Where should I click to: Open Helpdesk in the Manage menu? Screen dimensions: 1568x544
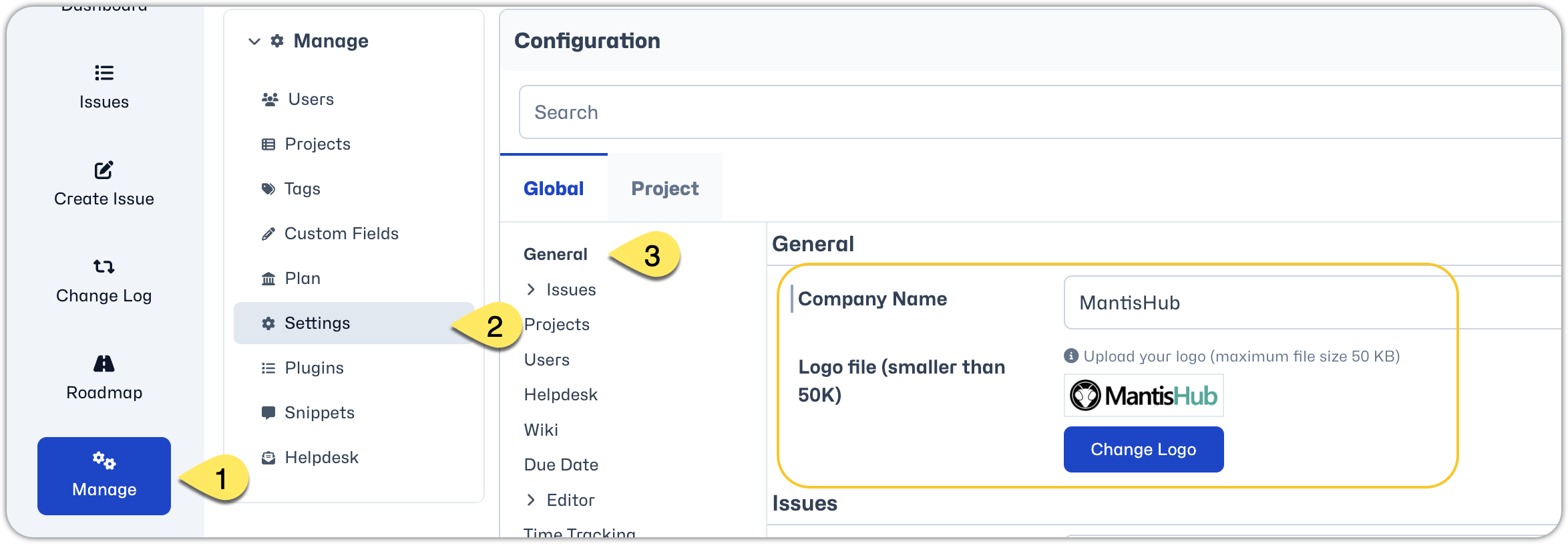pyautogui.click(x=322, y=458)
